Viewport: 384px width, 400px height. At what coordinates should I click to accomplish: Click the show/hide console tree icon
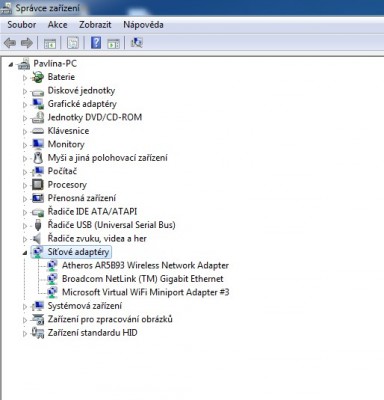(x=50, y=43)
